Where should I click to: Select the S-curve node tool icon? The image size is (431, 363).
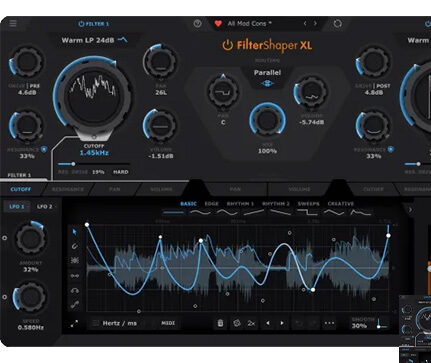pyautogui.click(x=75, y=304)
